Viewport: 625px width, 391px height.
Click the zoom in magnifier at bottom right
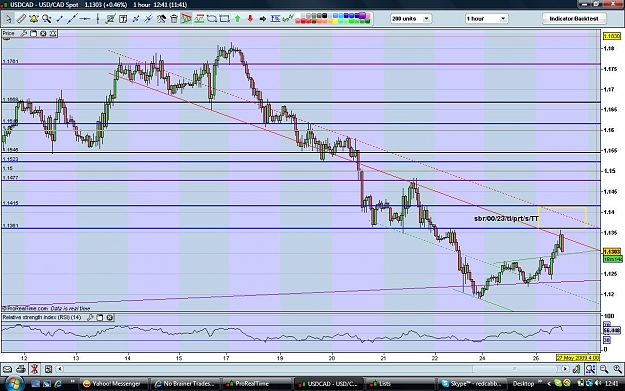[617, 369]
